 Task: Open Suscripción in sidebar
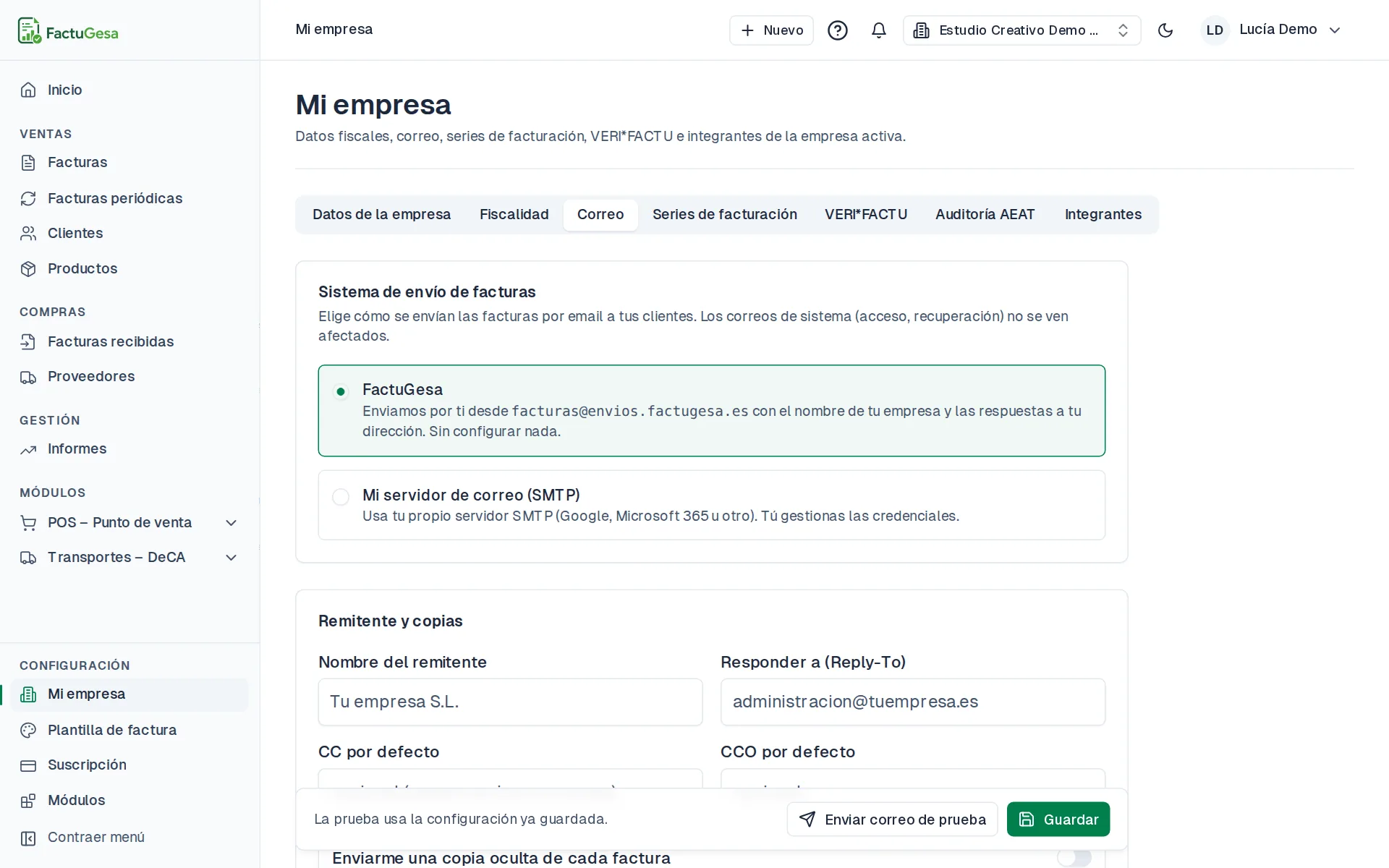click(129, 765)
